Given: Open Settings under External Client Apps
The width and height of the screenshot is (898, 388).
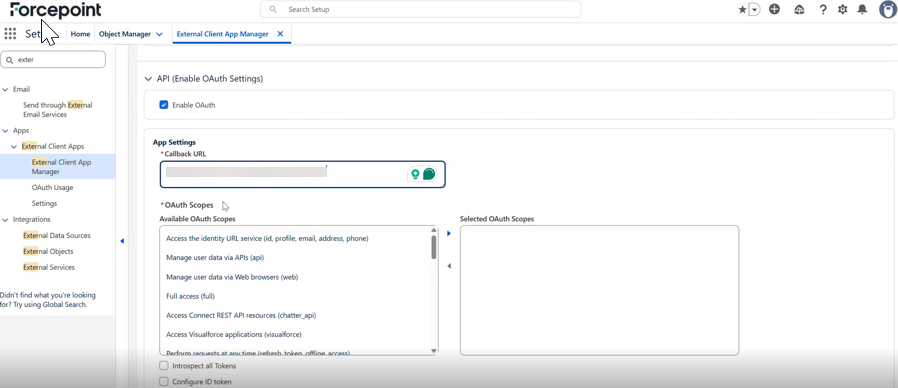Looking at the screenshot, I should 44,203.
